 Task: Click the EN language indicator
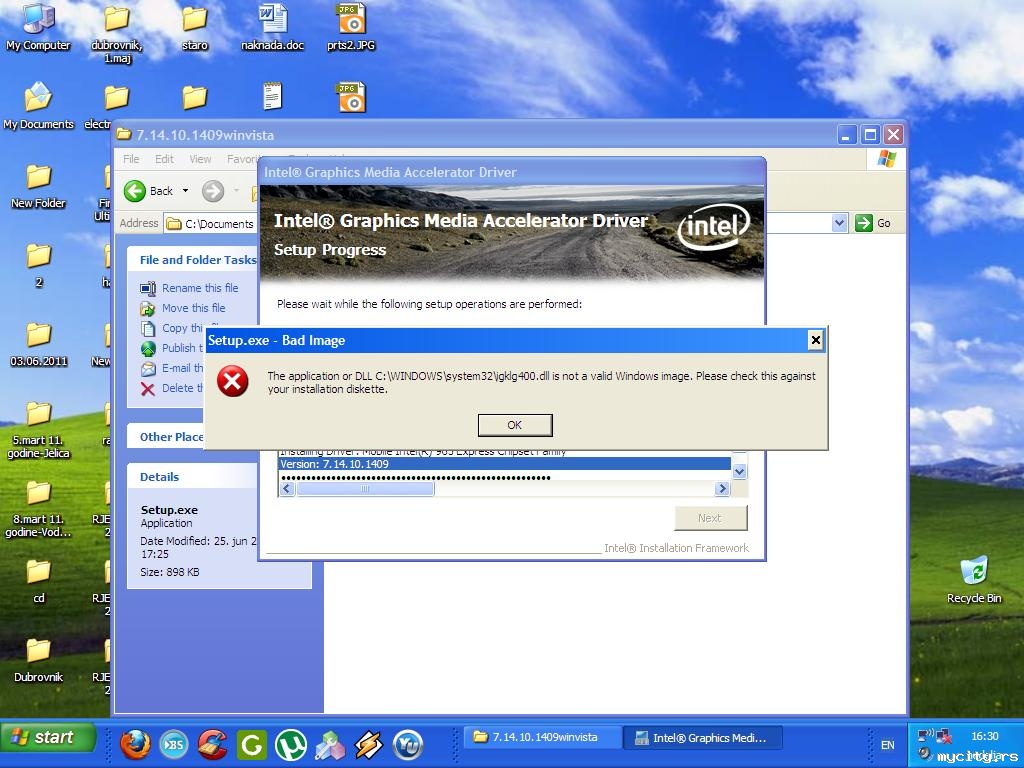click(888, 744)
